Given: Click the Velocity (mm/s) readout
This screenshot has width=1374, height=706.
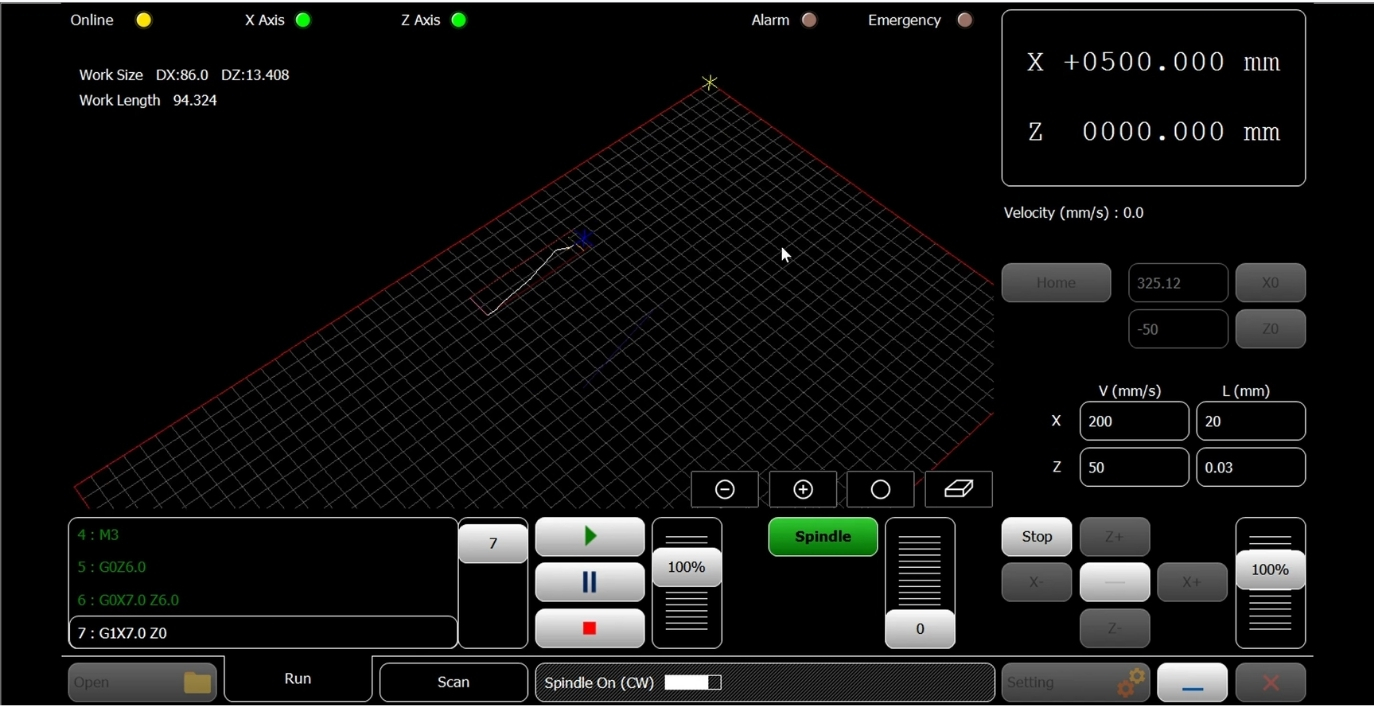Looking at the screenshot, I should 1074,213.
